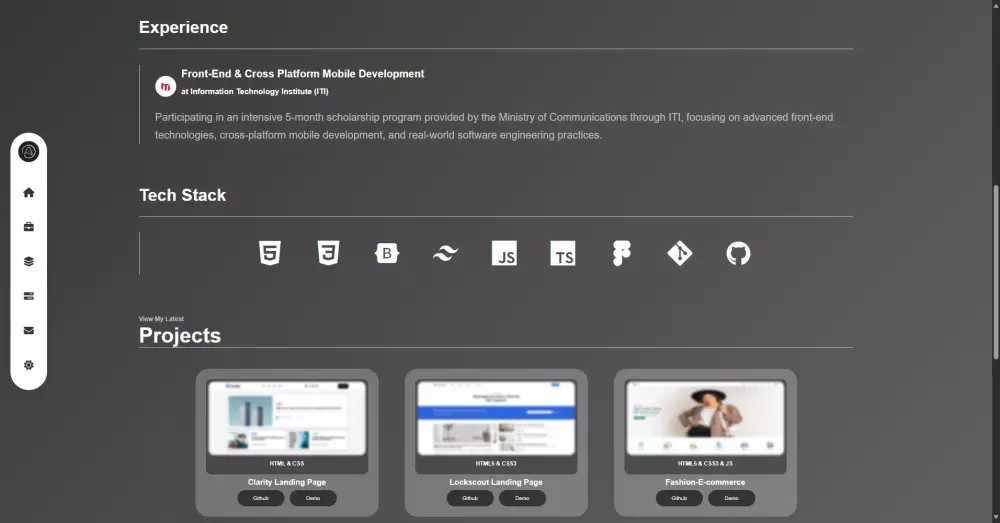Image resolution: width=1000 pixels, height=523 pixels.
Task: Open Github link for Fashion-E-commerce
Action: click(679, 498)
